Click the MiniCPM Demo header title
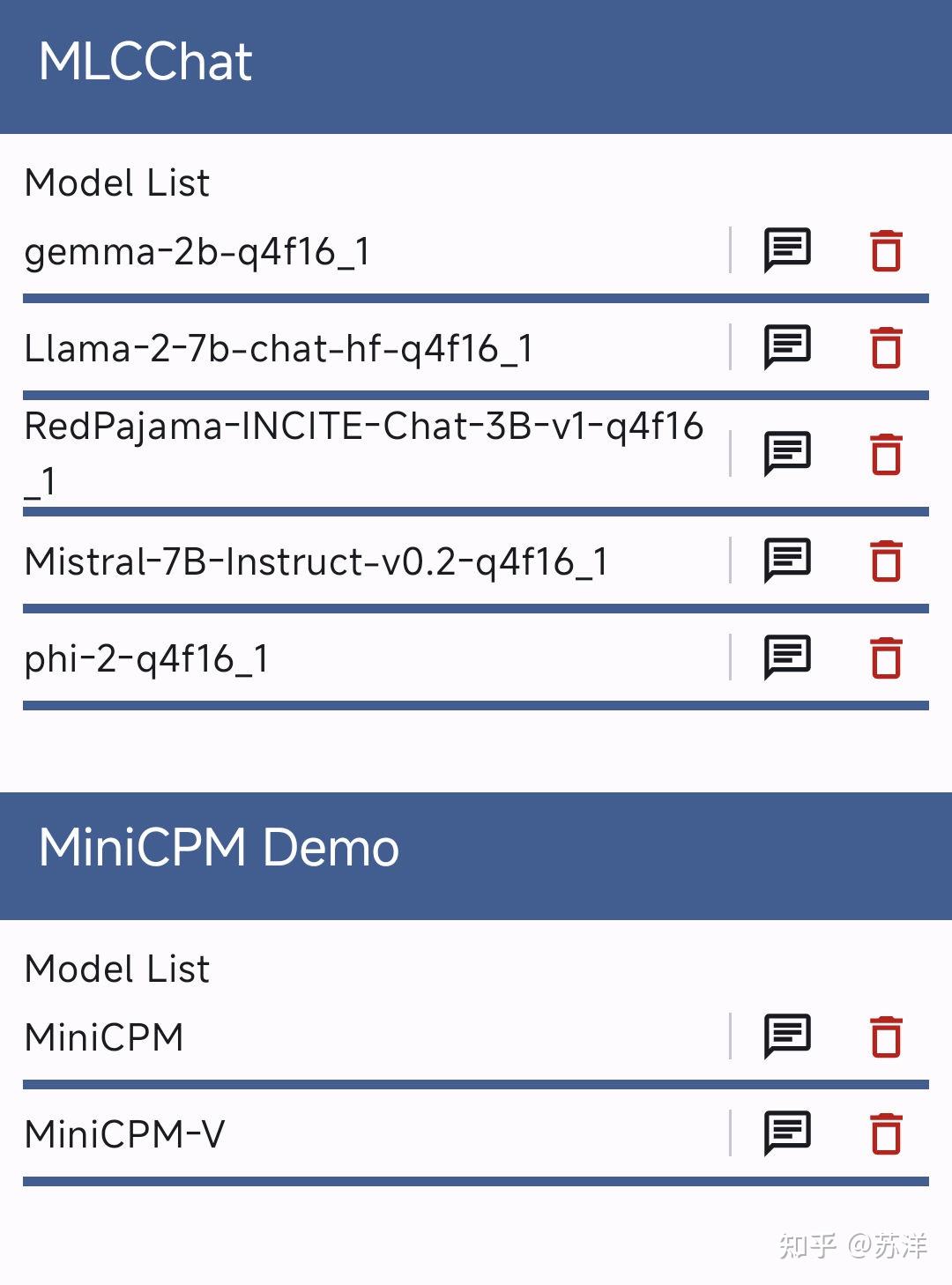 pos(219,848)
